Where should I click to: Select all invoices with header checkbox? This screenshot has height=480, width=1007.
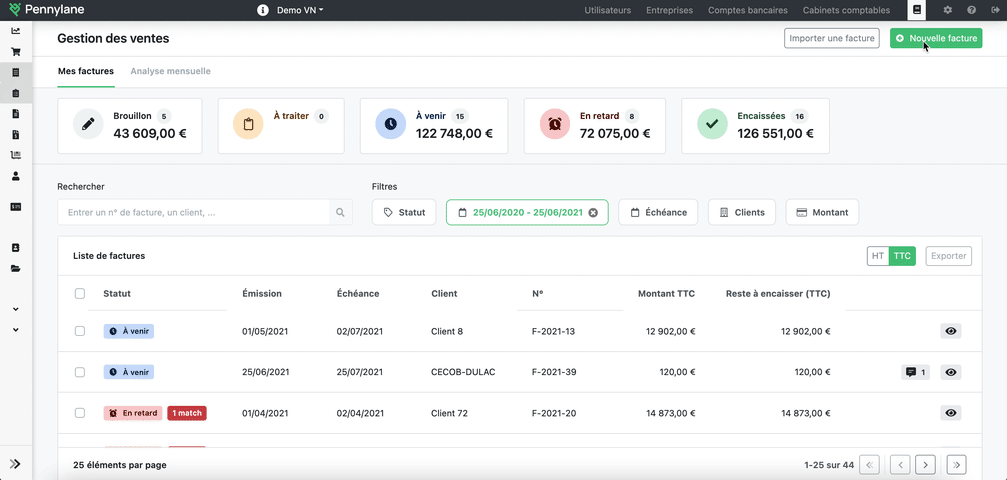coord(80,294)
